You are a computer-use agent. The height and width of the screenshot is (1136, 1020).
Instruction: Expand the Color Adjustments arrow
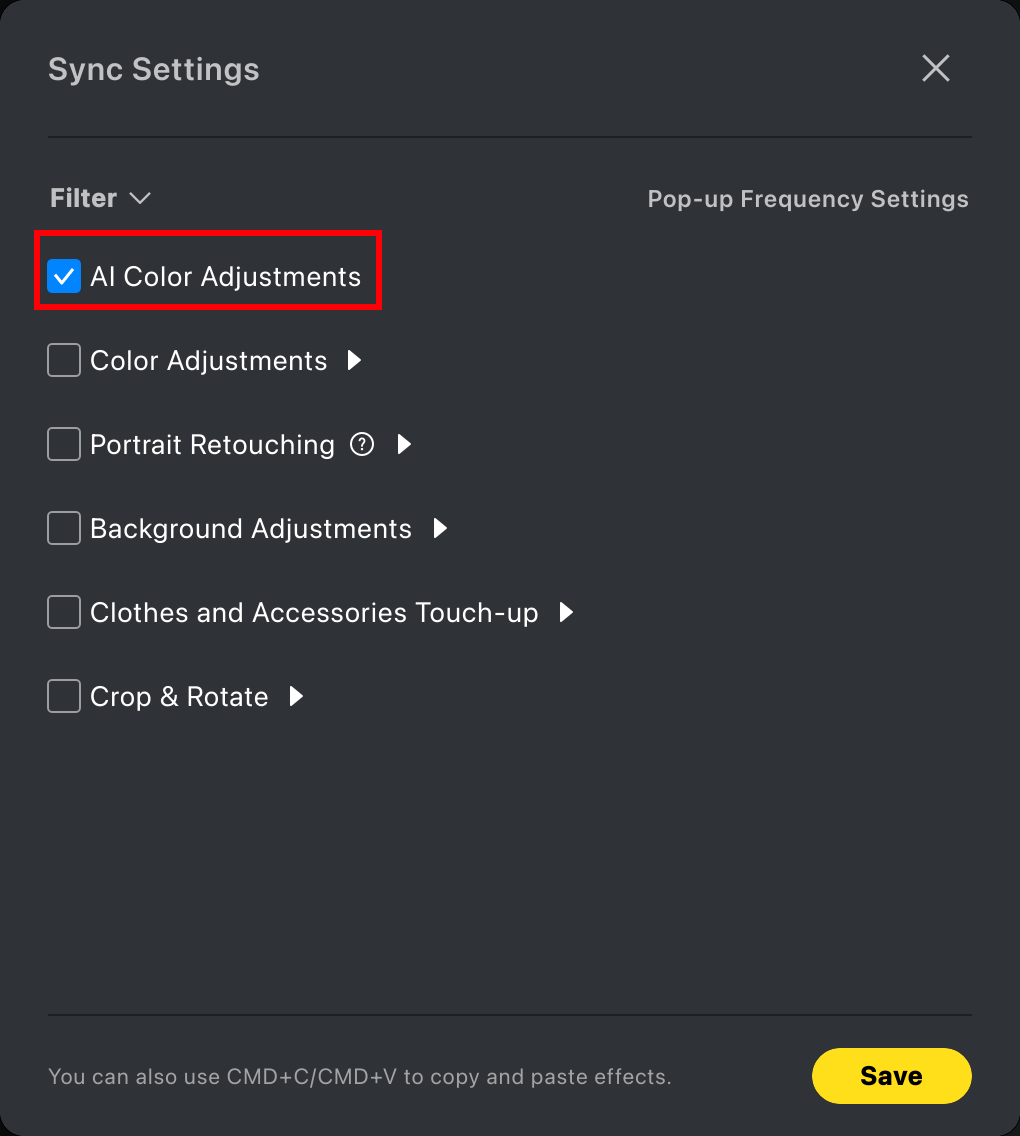(354, 360)
